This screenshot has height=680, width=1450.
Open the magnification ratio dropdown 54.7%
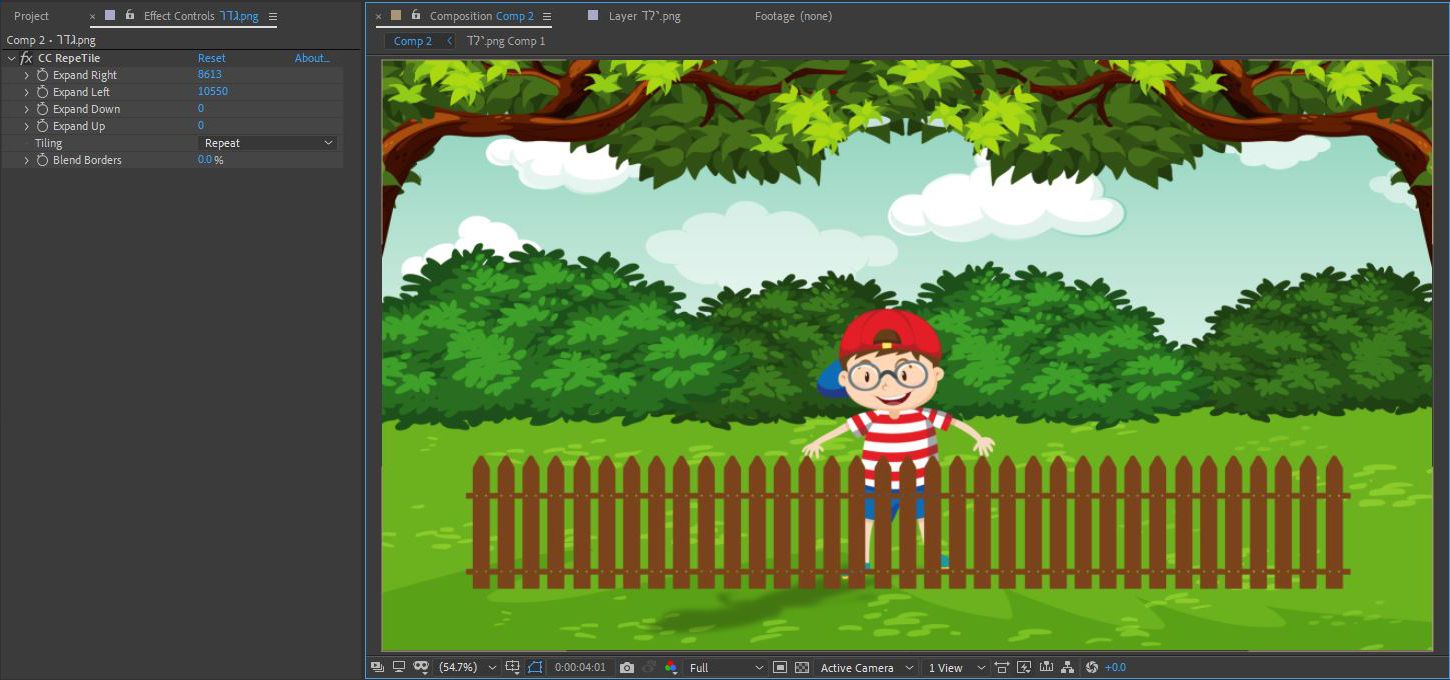467,667
